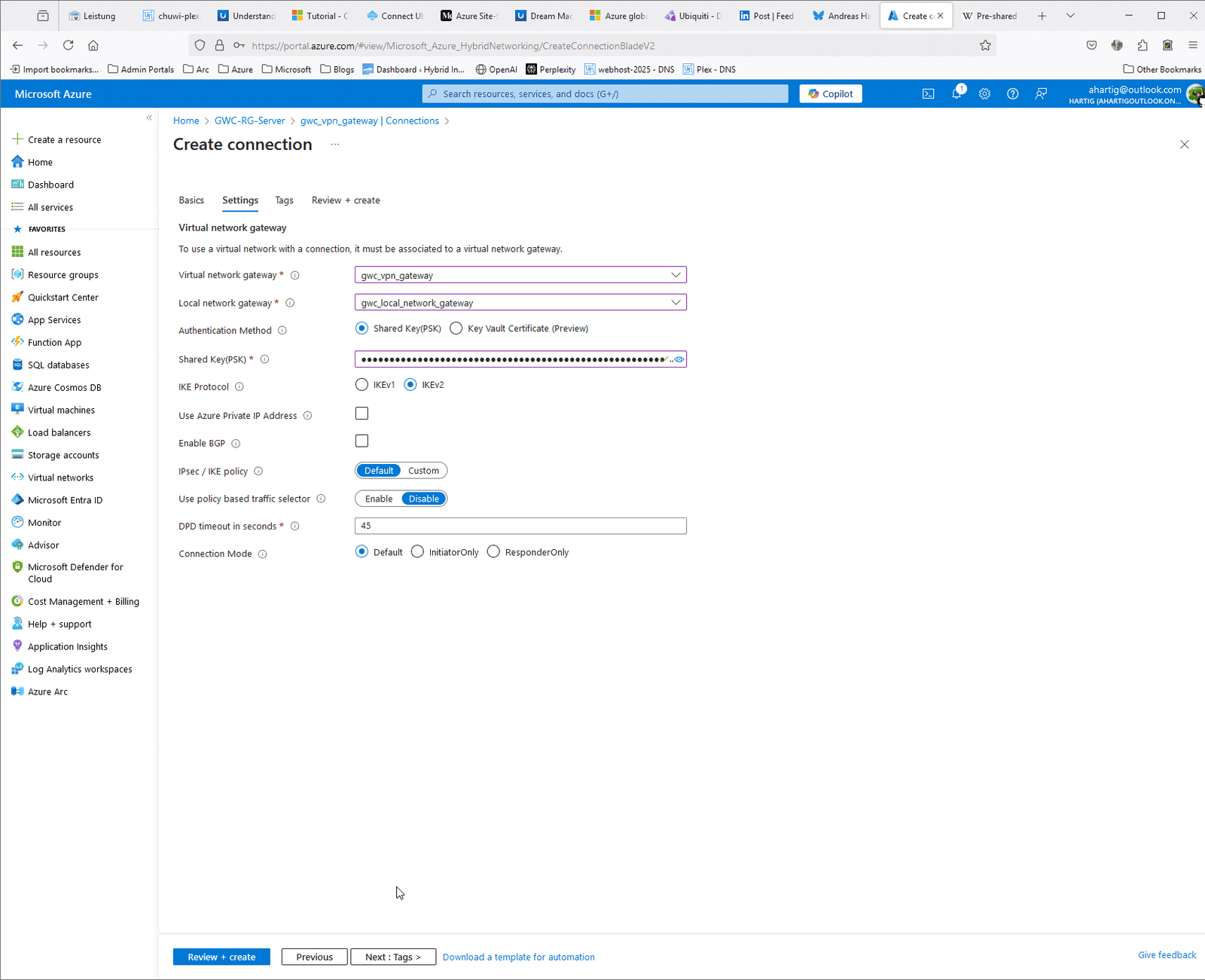Open the Help question mark icon
Screen dimensions: 1205x980
[1012, 93]
